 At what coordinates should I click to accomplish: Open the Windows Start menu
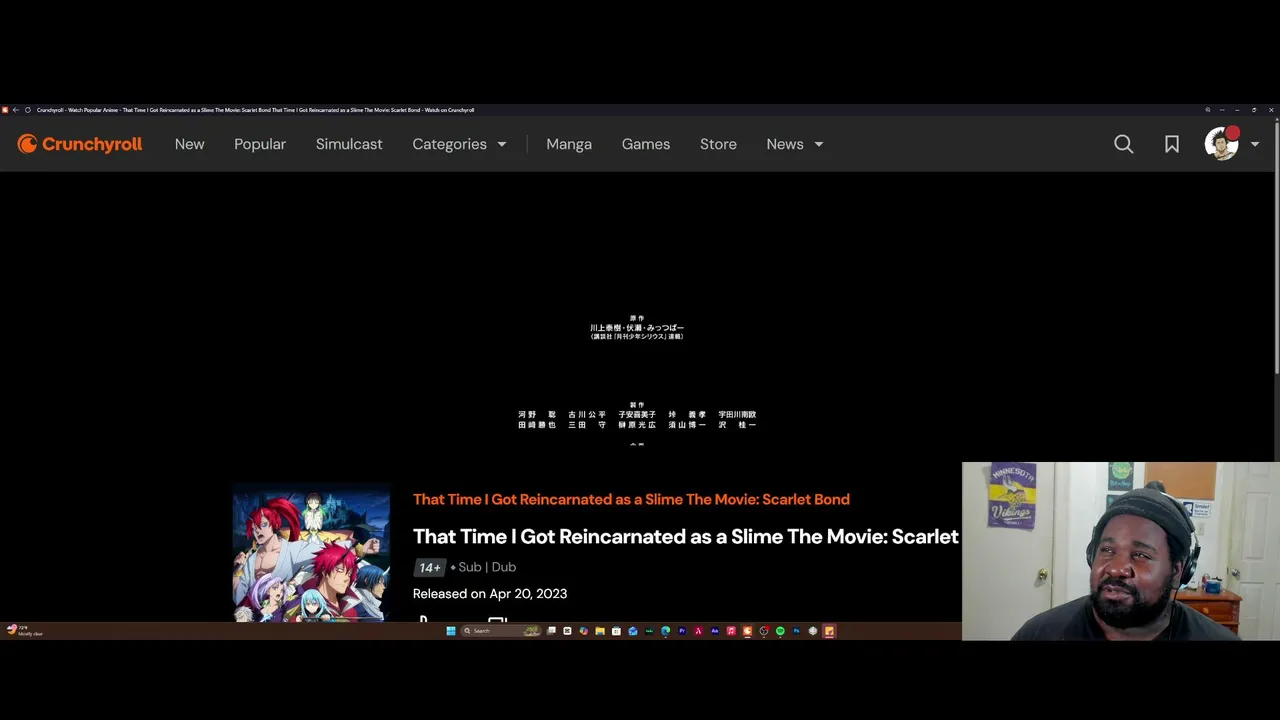click(451, 631)
